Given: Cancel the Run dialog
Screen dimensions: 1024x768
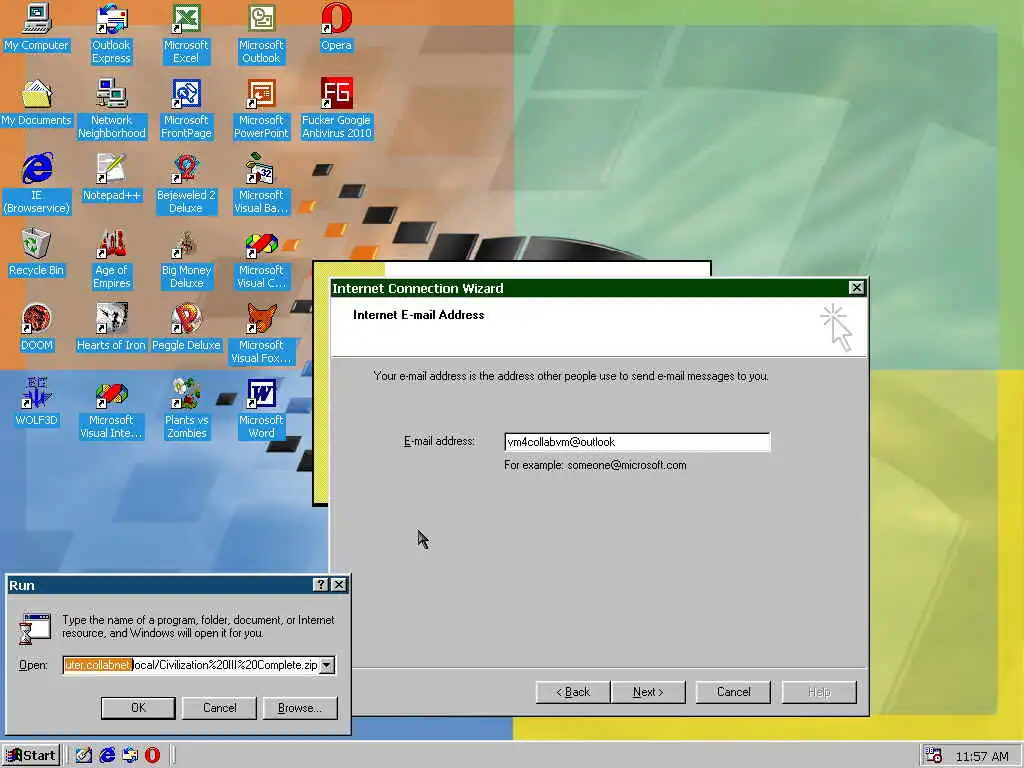Looking at the screenshot, I should point(219,708).
